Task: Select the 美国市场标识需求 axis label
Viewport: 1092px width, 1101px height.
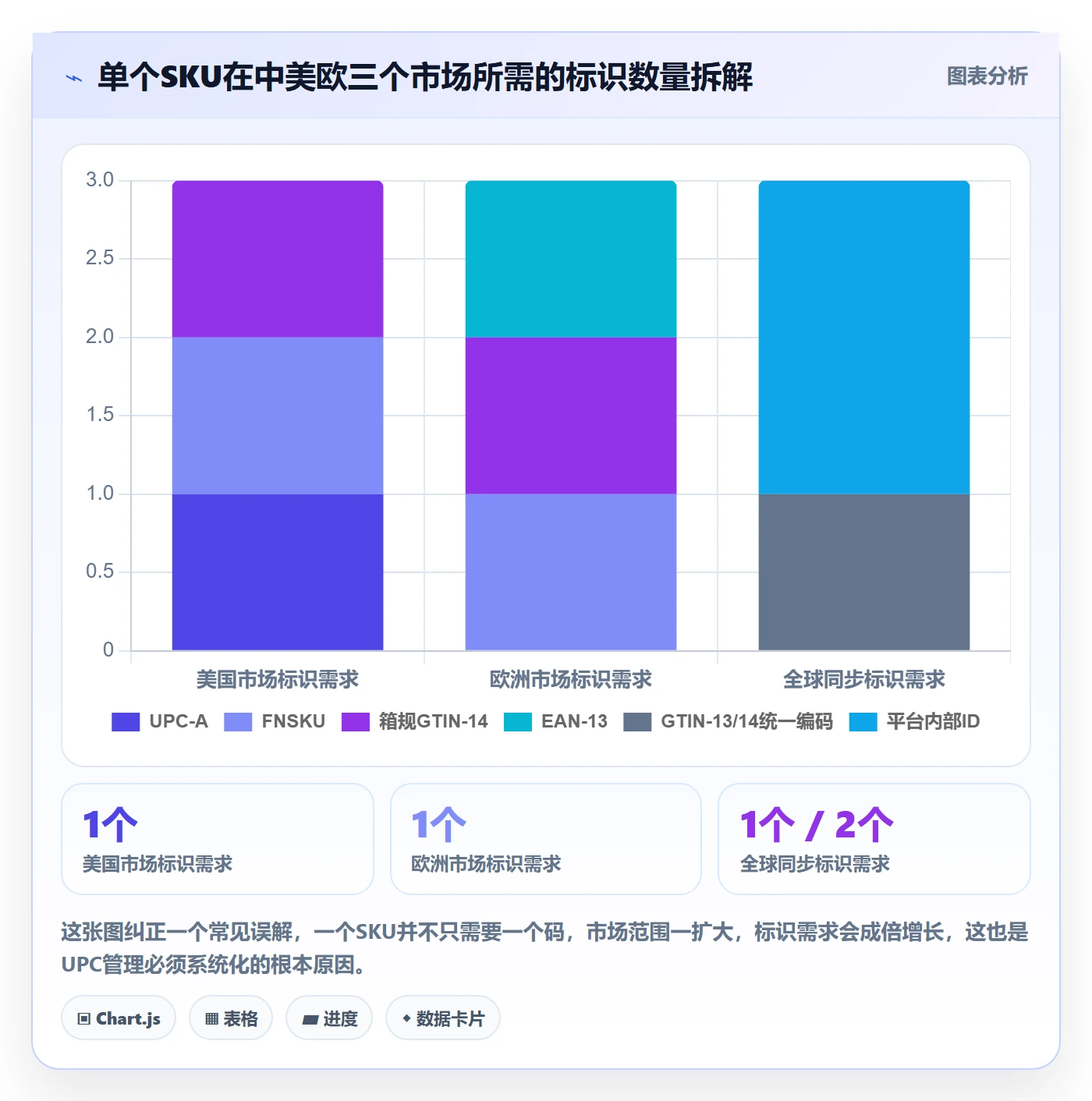Action: point(278,679)
